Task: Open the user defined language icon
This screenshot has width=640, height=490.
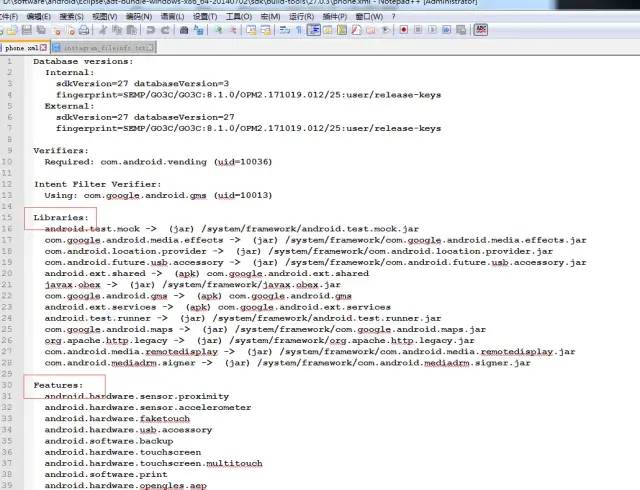Action: 328,30
